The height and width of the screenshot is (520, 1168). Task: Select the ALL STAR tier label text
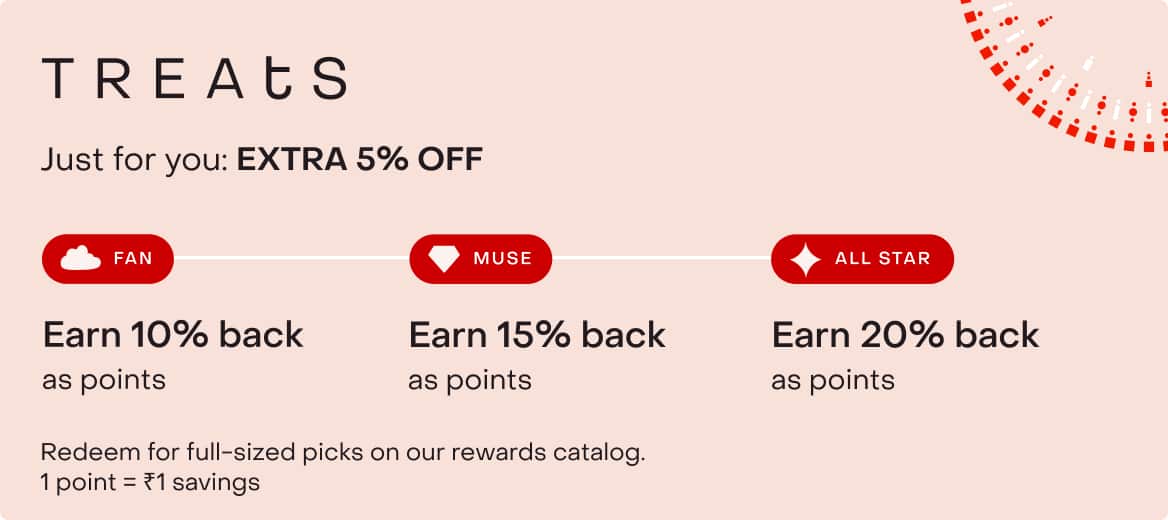[883, 259]
